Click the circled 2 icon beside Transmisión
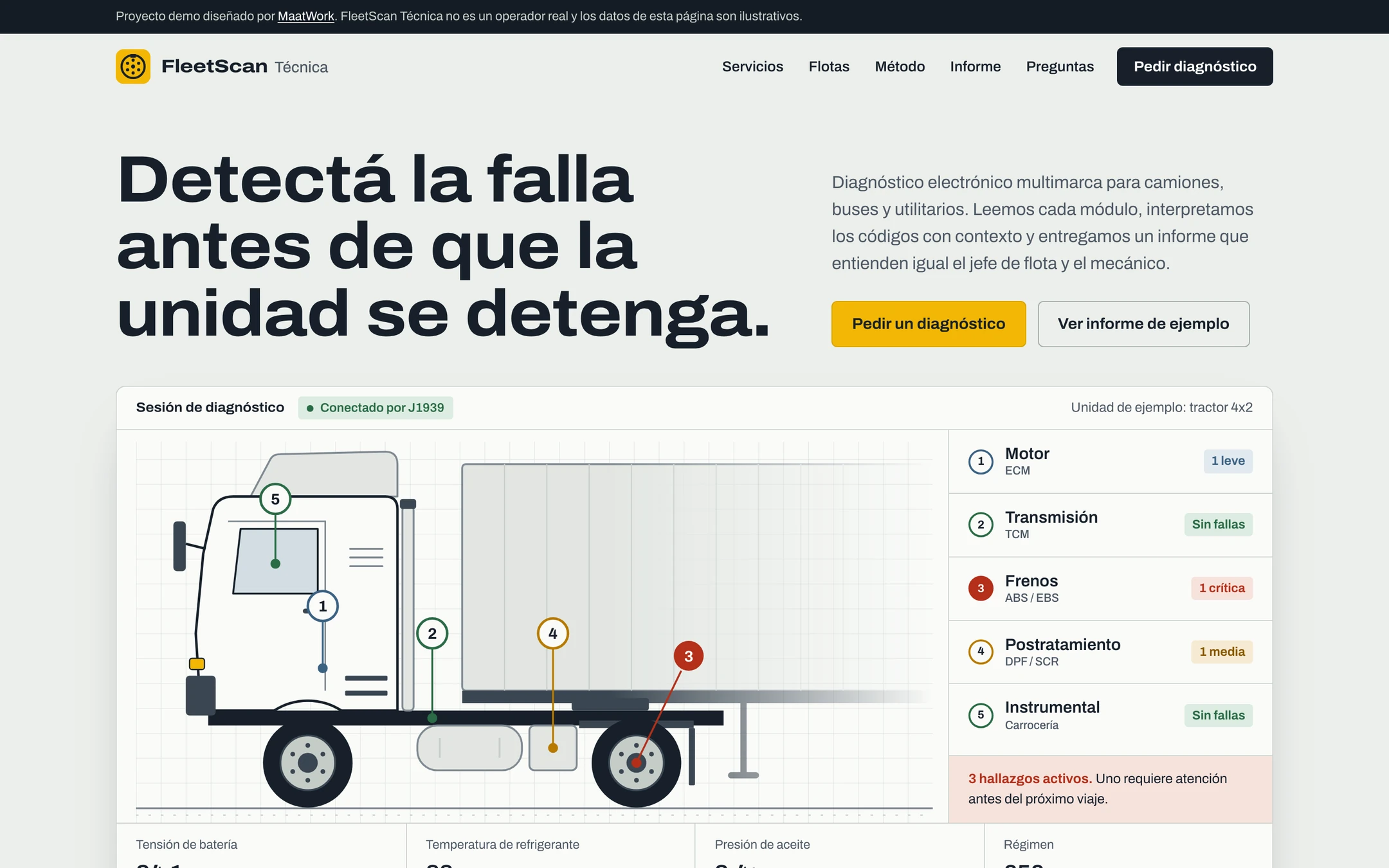 tap(981, 525)
